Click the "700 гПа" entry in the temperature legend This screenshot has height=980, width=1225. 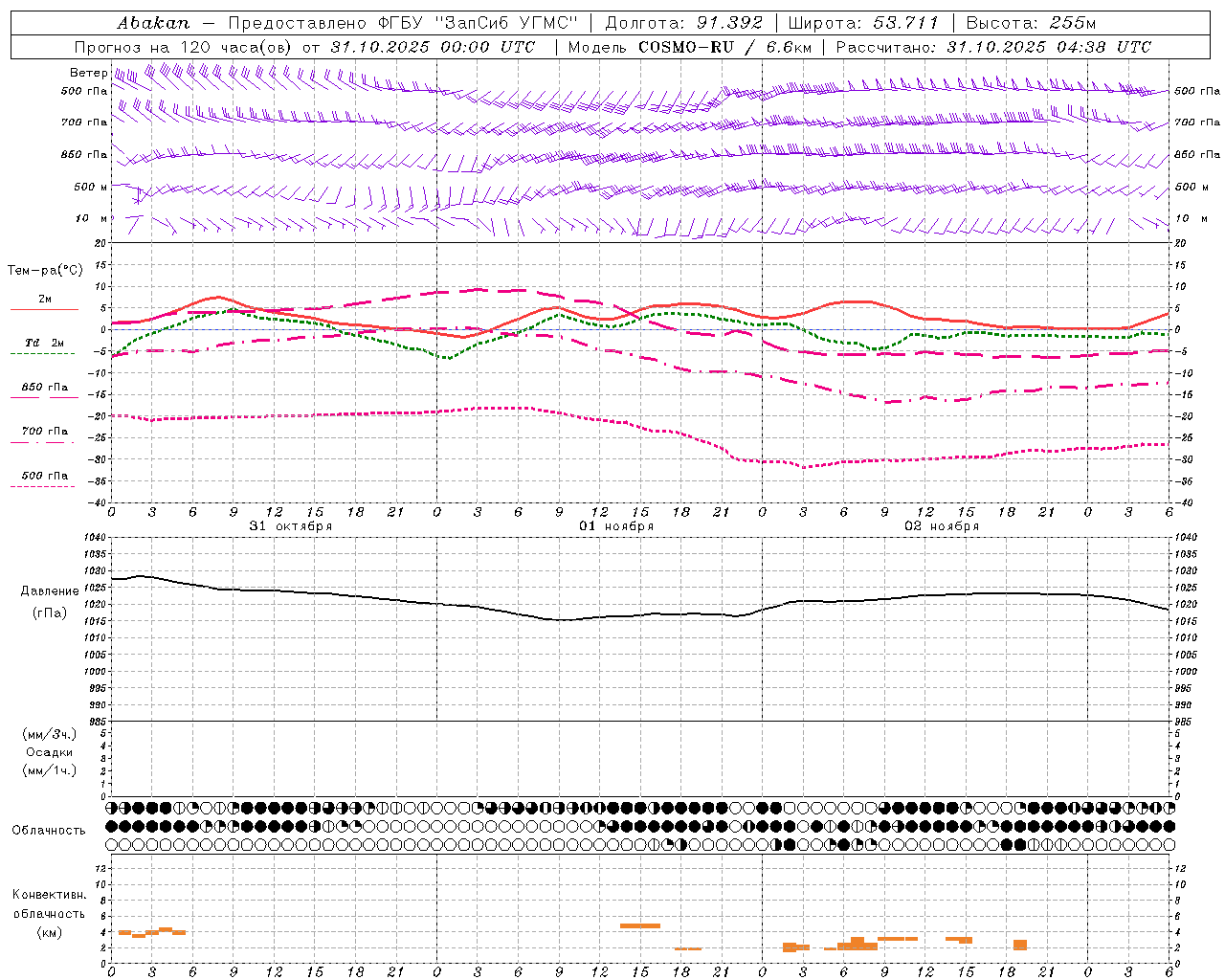pyautogui.click(x=45, y=431)
